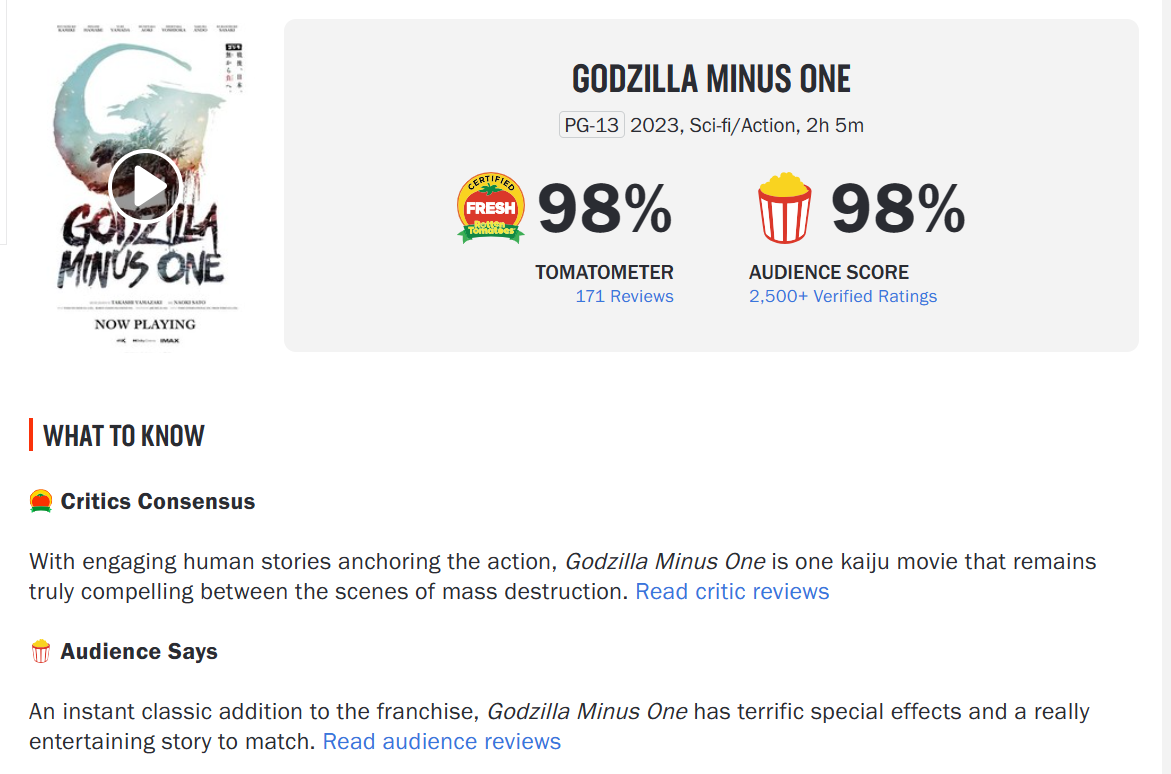Click the Certified Fresh tomato badge
The height and width of the screenshot is (774, 1171).
point(491,209)
